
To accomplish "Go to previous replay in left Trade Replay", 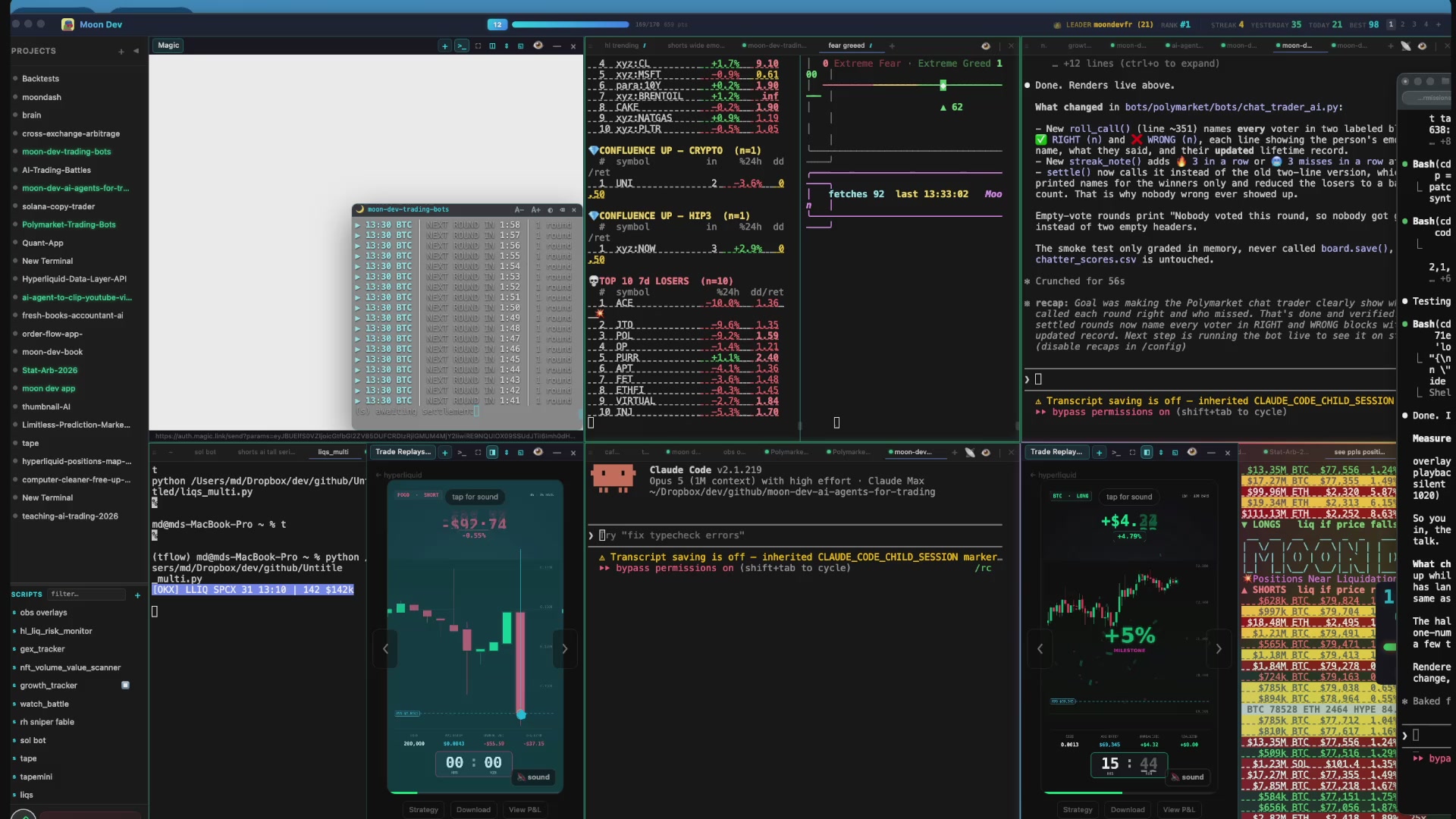I will [x=386, y=648].
